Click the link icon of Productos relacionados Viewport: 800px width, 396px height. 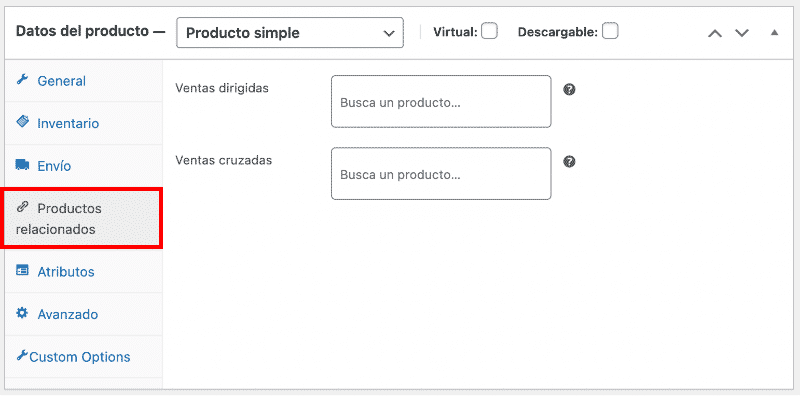pyautogui.click(x=22, y=207)
